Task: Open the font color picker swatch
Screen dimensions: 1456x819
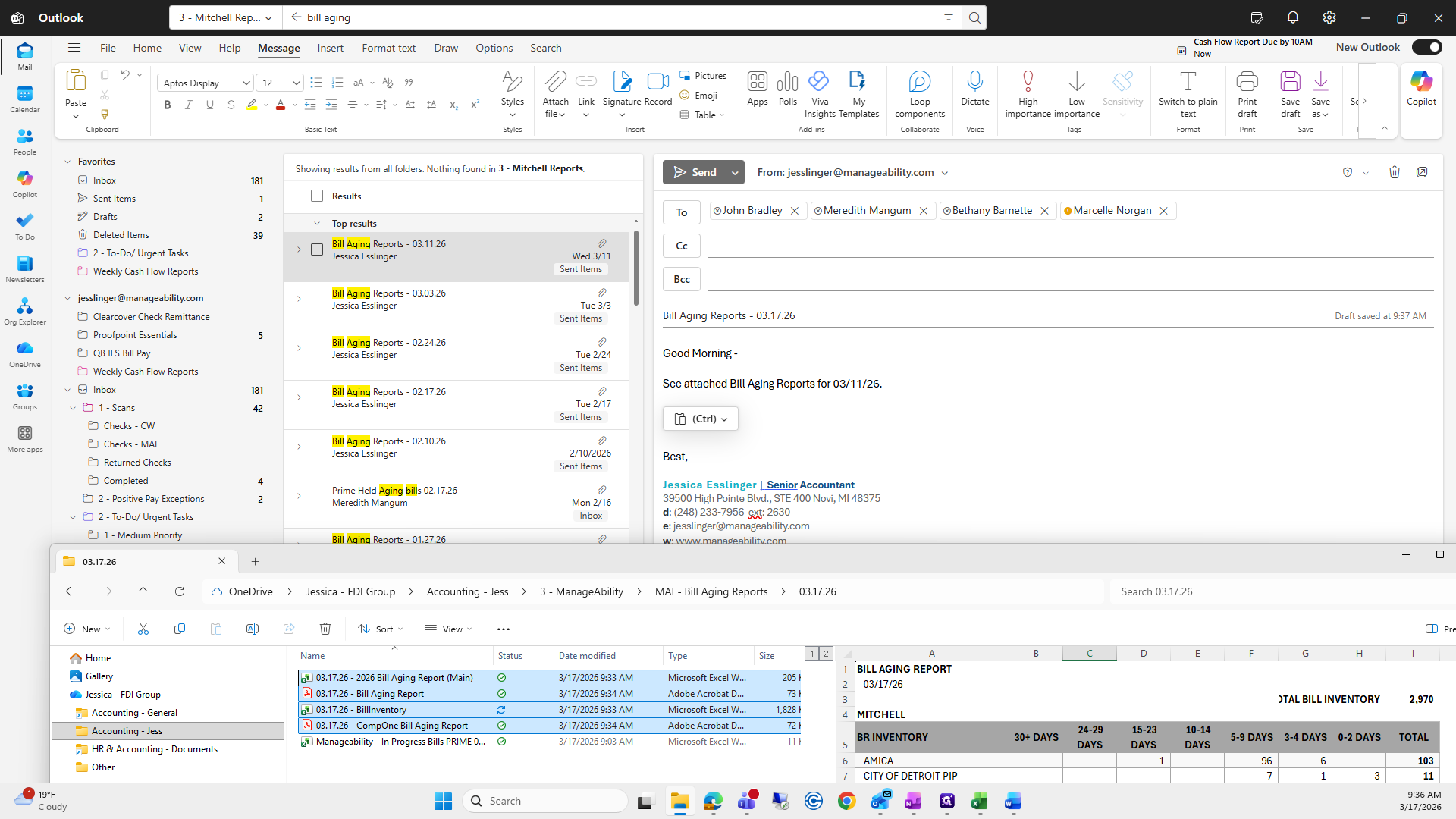Action: (281, 105)
